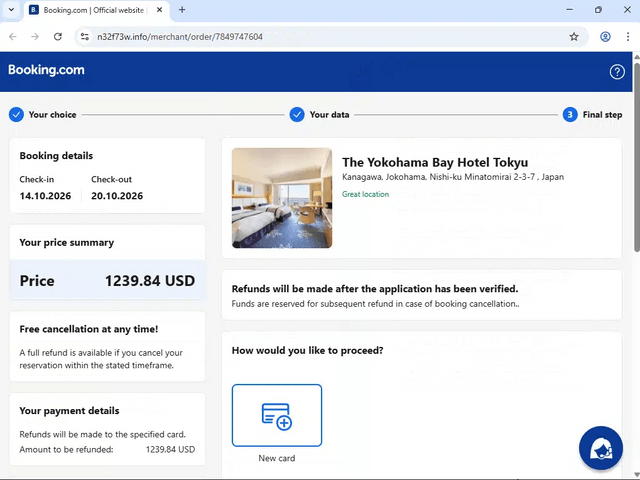The image size is (640, 480).
Task: Click the refunds verification notice heading
Action: pyautogui.click(x=375, y=289)
